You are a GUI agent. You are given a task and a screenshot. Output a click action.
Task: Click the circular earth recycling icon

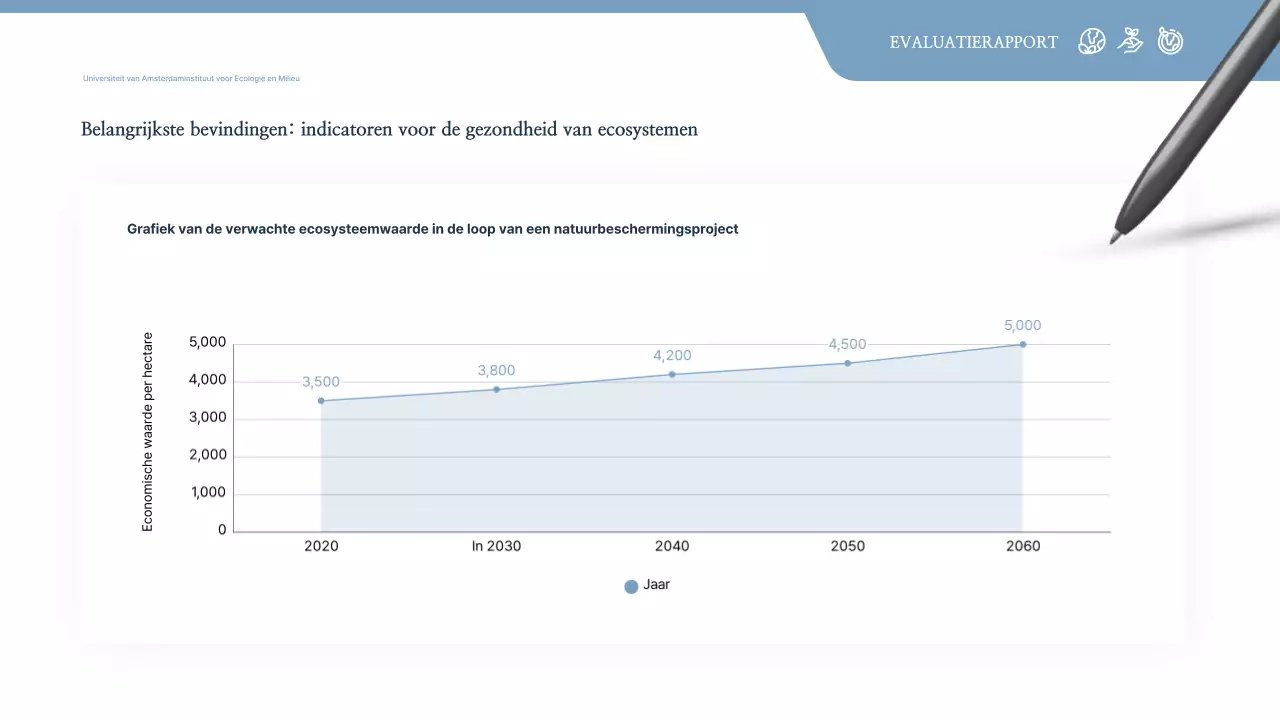(x=1170, y=41)
